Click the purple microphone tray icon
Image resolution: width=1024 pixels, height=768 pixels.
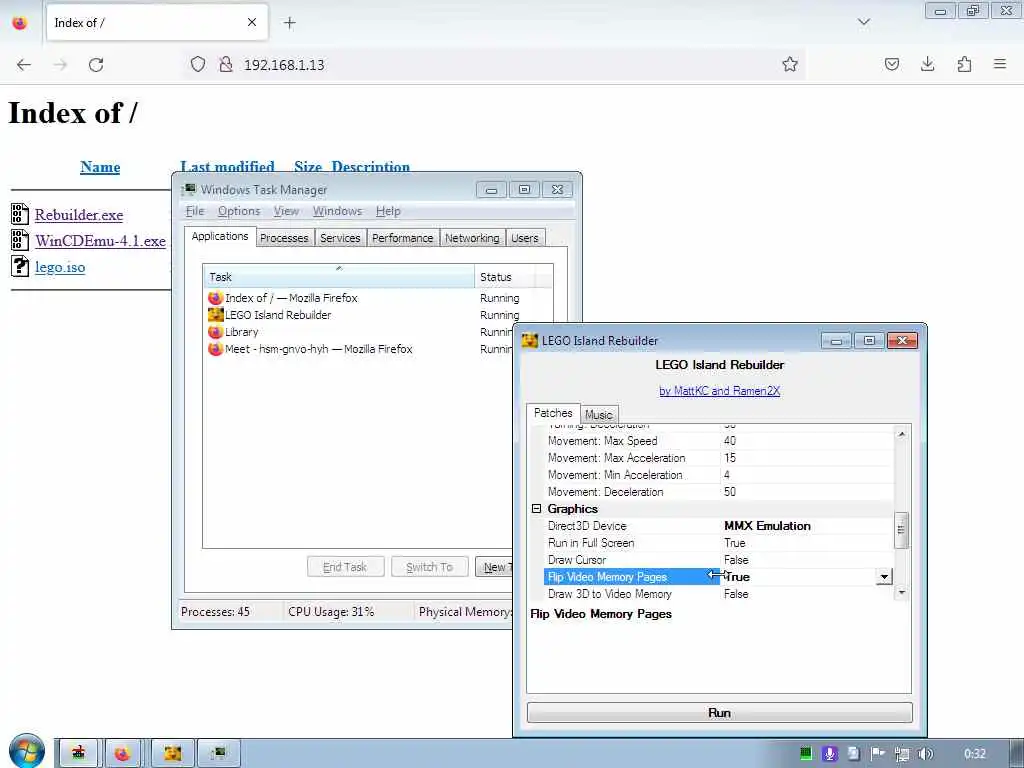(x=829, y=754)
